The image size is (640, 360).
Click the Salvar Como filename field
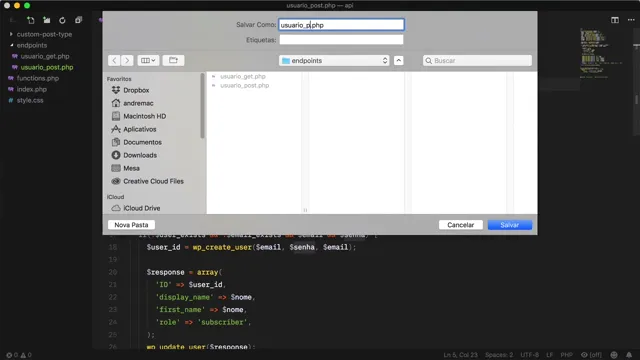(341, 25)
